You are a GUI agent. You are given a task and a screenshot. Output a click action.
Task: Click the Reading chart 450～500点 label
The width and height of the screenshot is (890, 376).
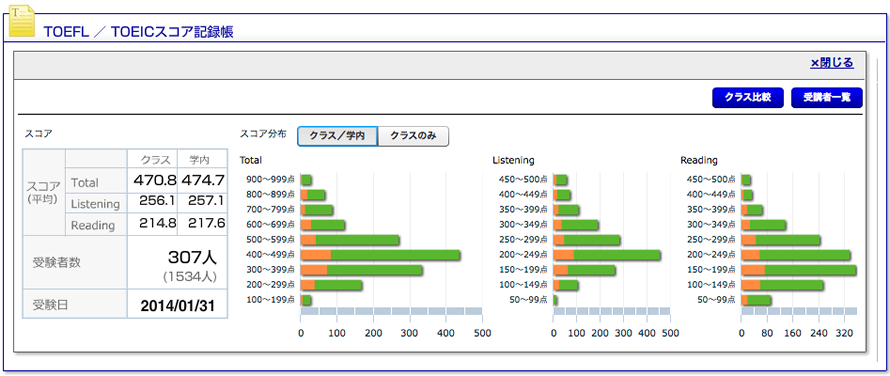pyautogui.click(x=712, y=179)
